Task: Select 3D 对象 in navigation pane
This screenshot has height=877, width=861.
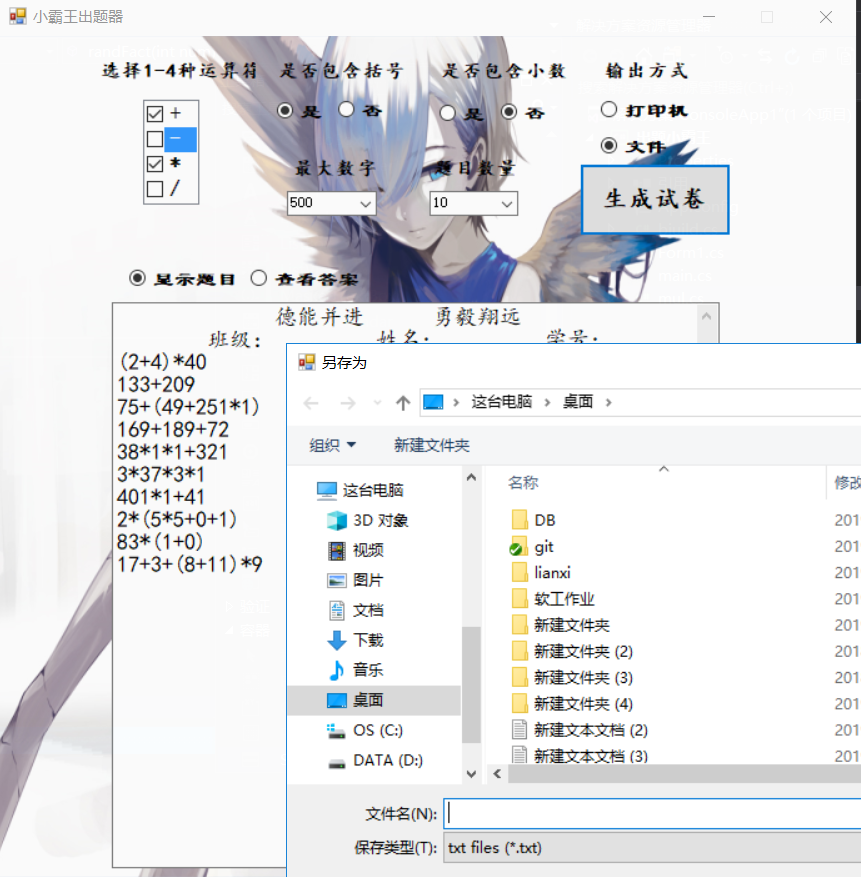Action: pos(367,521)
